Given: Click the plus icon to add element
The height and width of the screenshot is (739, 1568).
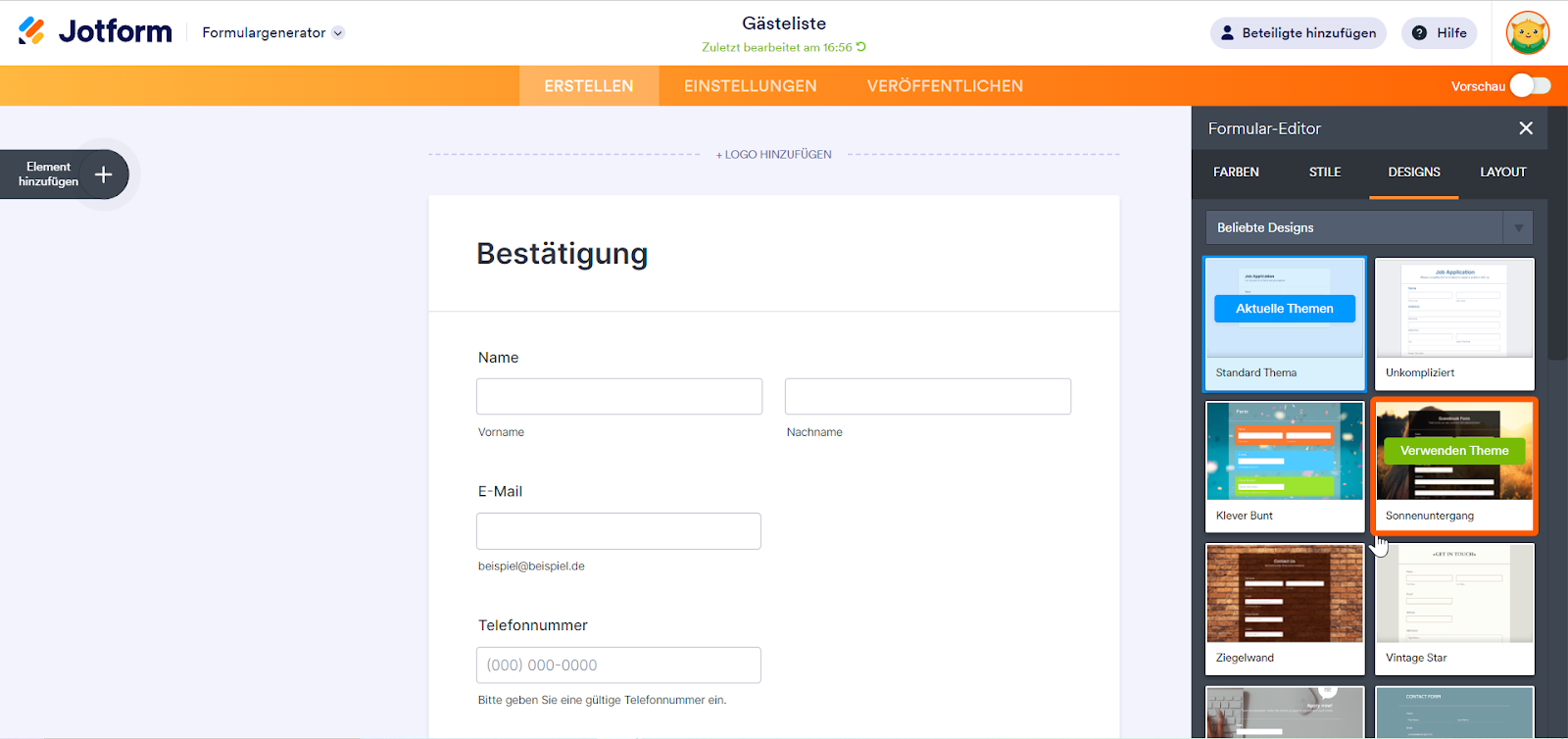Looking at the screenshot, I should (x=103, y=174).
